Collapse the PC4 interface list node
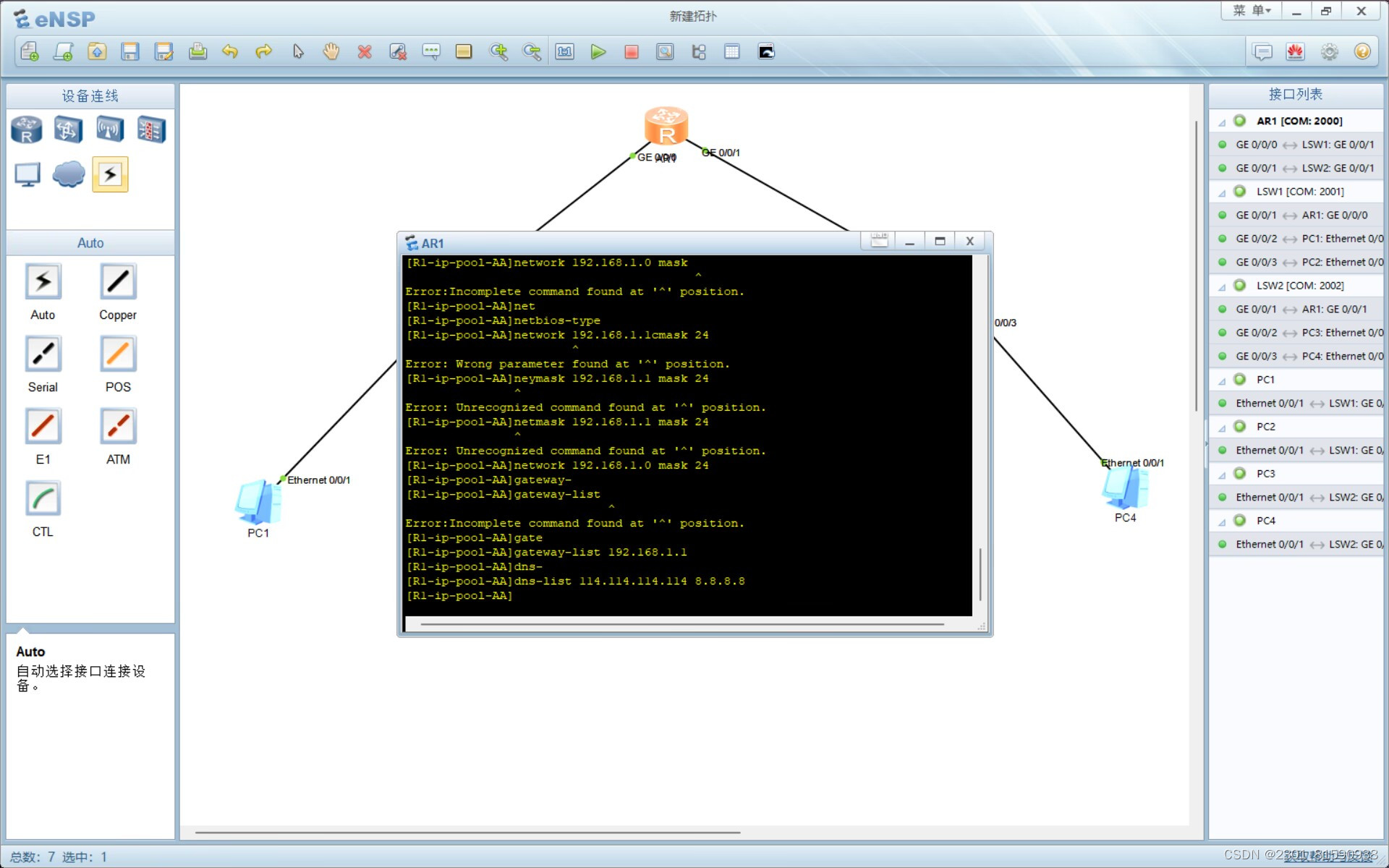Image resolution: width=1389 pixels, height=868 pixels. [x=1222, y=522]
